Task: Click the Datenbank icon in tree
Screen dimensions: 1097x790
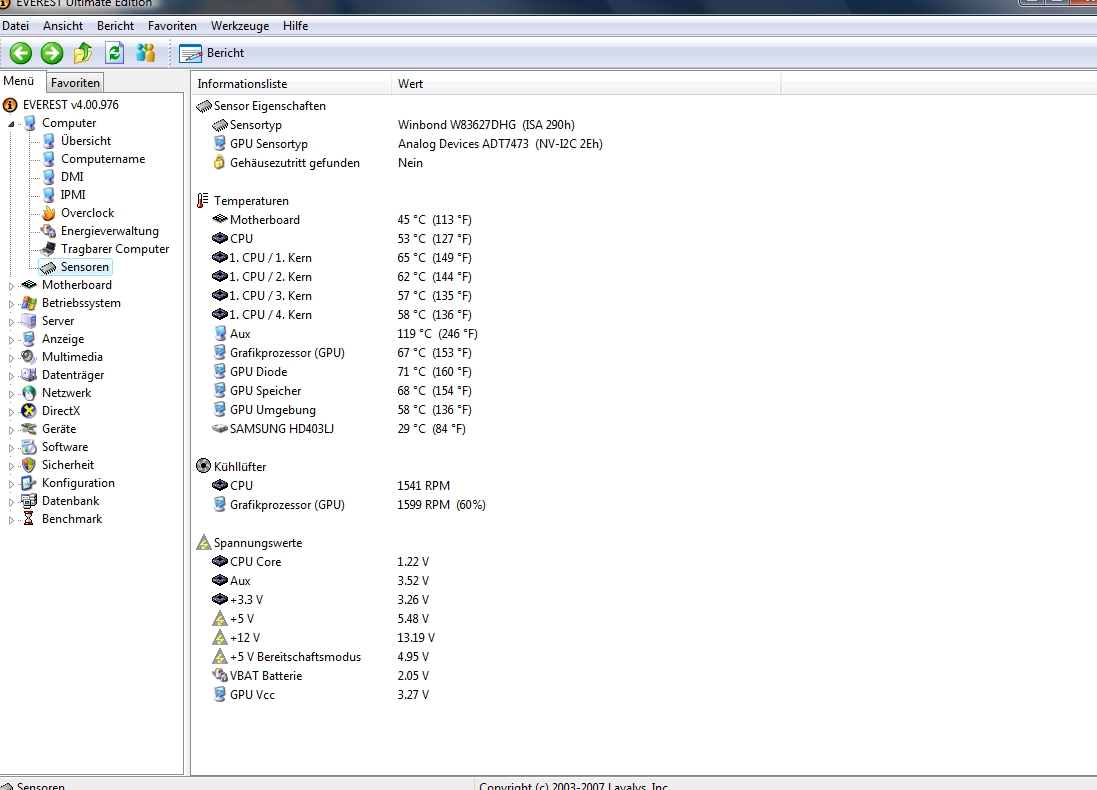Action: click(x=29, y=501)
